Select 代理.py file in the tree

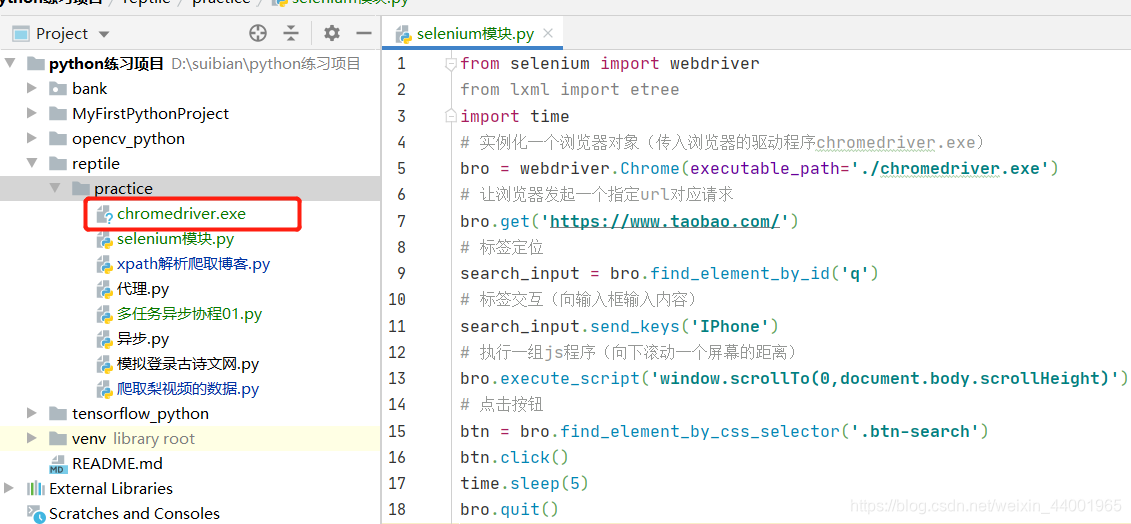pos(143,289)
